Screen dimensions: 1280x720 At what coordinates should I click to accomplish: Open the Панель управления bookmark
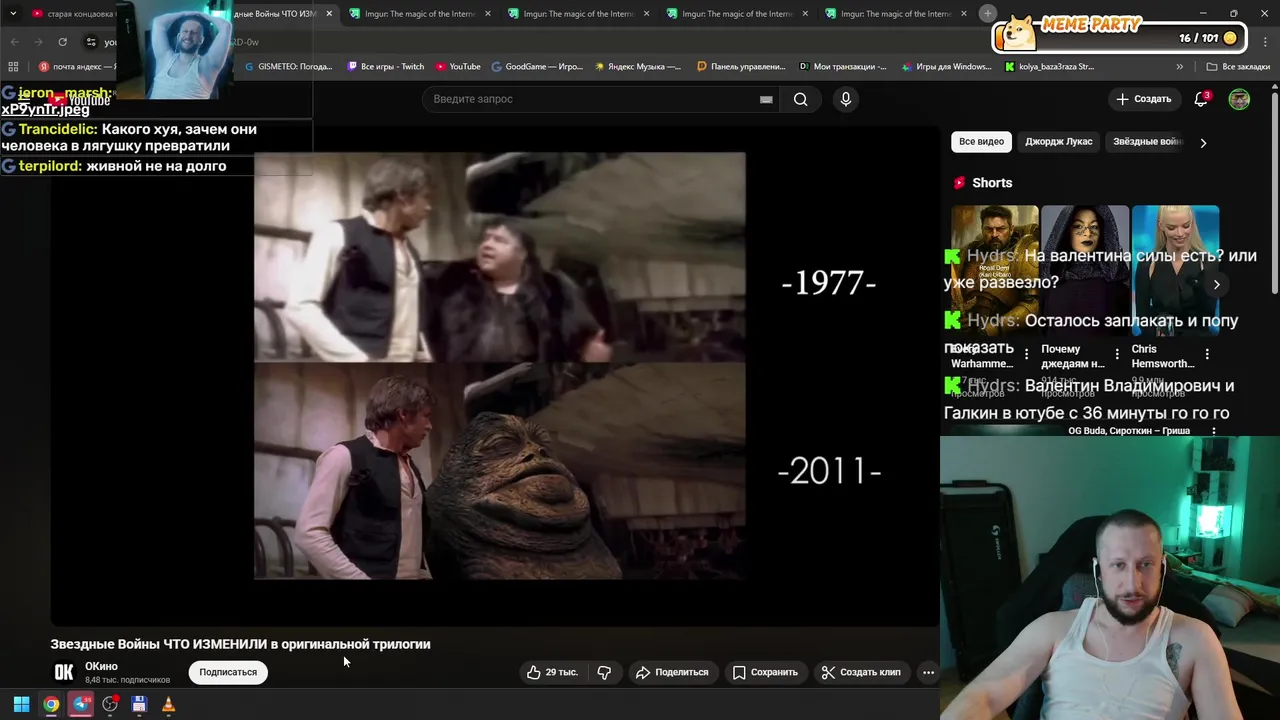741,67
